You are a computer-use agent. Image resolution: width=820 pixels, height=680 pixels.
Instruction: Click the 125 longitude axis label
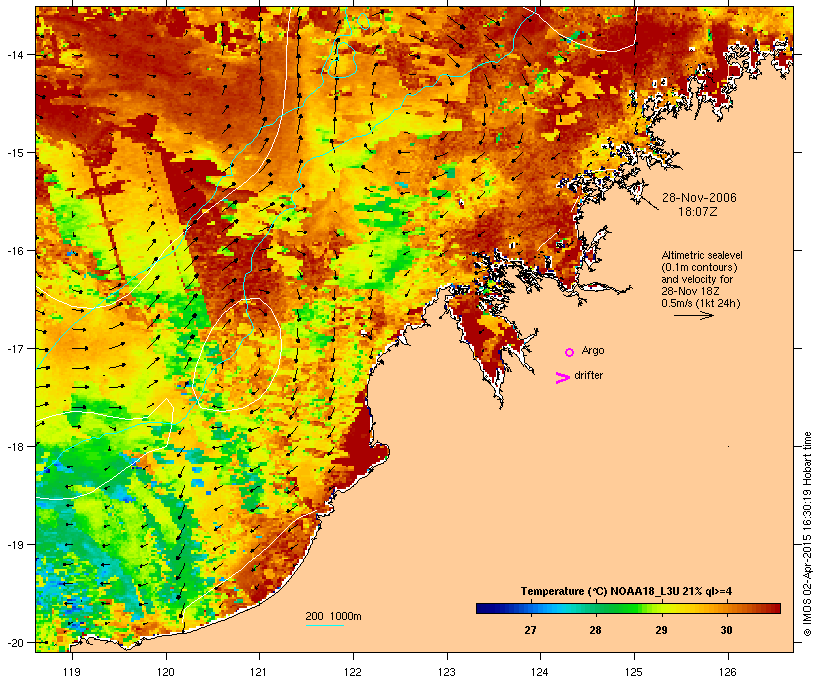pyautogui.click(x=634, y=672)
